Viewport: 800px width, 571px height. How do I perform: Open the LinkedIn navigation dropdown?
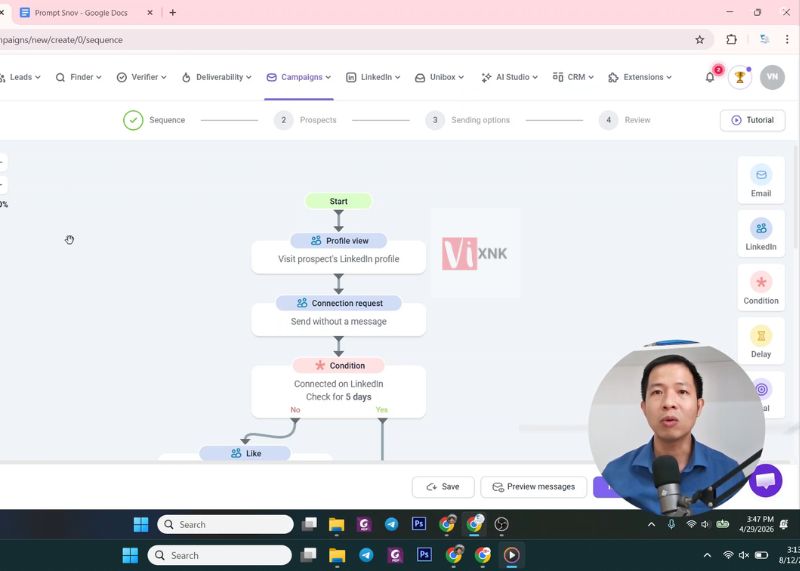point(373,77)
